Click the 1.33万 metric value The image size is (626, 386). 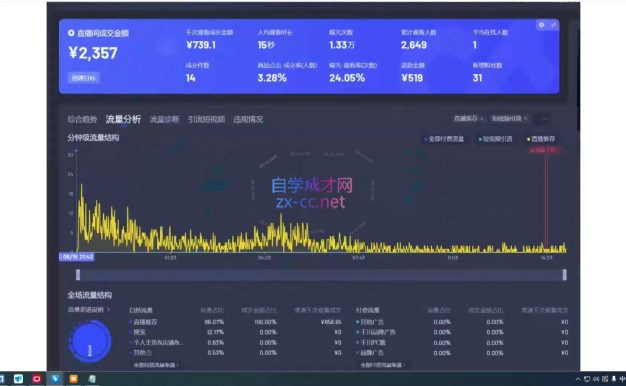(x=342, y=45)
